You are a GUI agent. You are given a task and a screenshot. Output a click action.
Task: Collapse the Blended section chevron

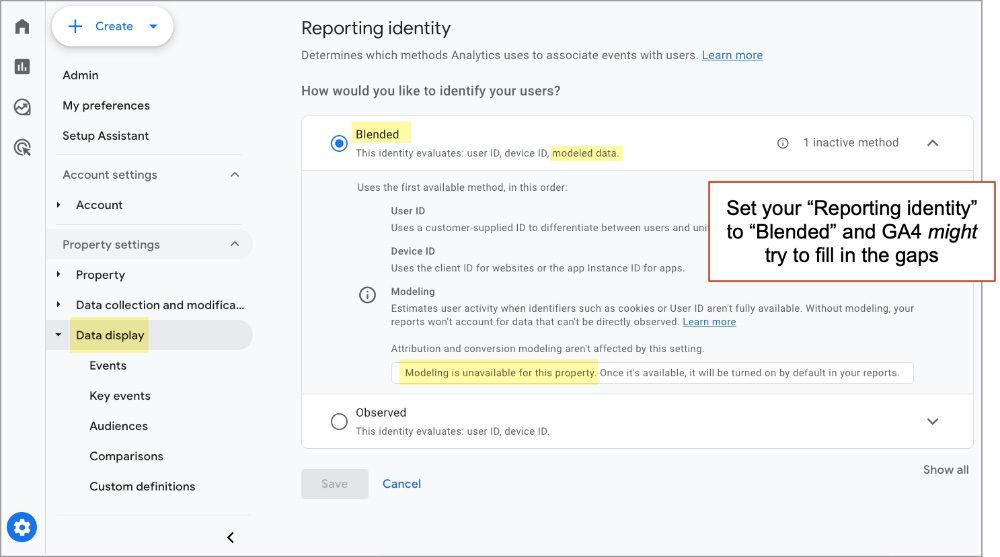(x=932, y=143)
